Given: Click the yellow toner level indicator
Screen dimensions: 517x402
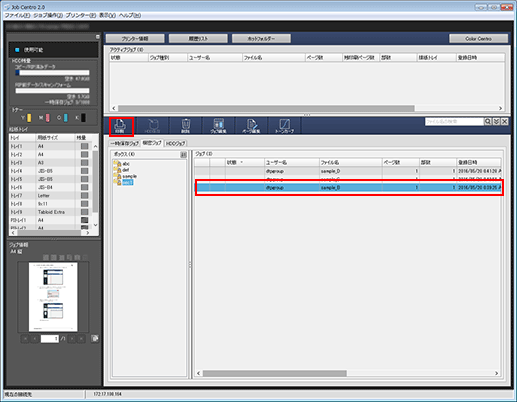Looking at the screenshot, I should pyautogui.click(x=29, y=118).
